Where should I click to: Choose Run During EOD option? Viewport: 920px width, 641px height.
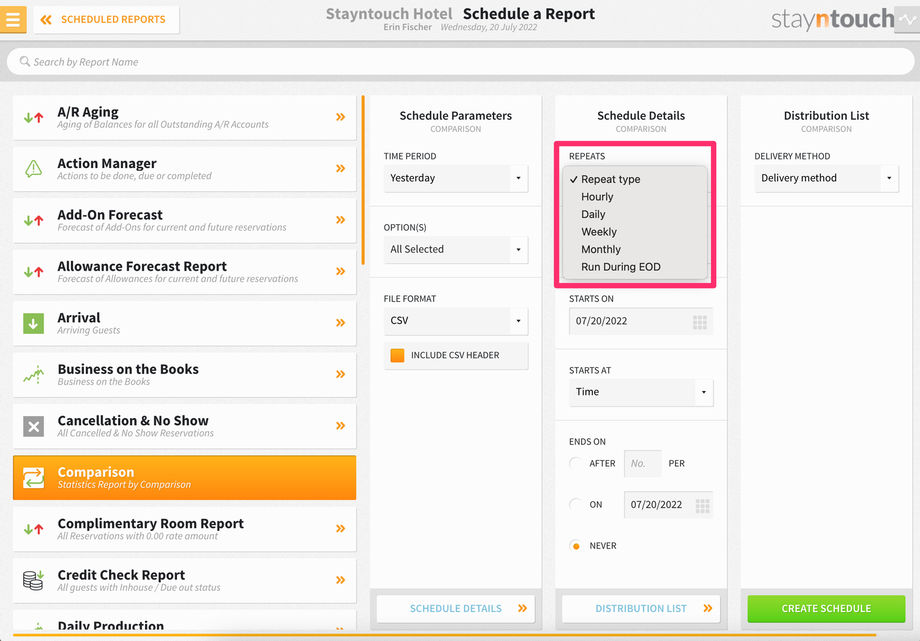(621, 267)
